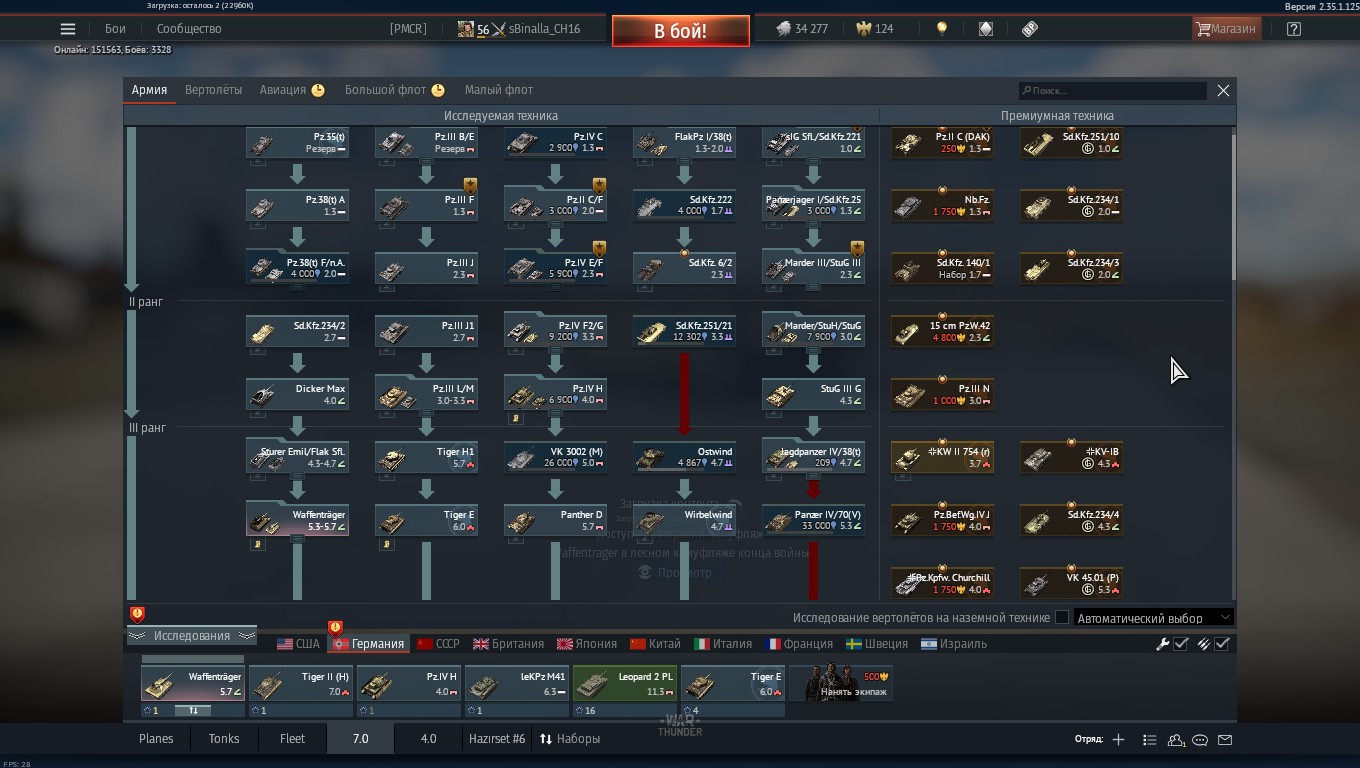Open the help question mark icon
Image resolution: width=1360 pixels, height=768 pixels.
1294,29
